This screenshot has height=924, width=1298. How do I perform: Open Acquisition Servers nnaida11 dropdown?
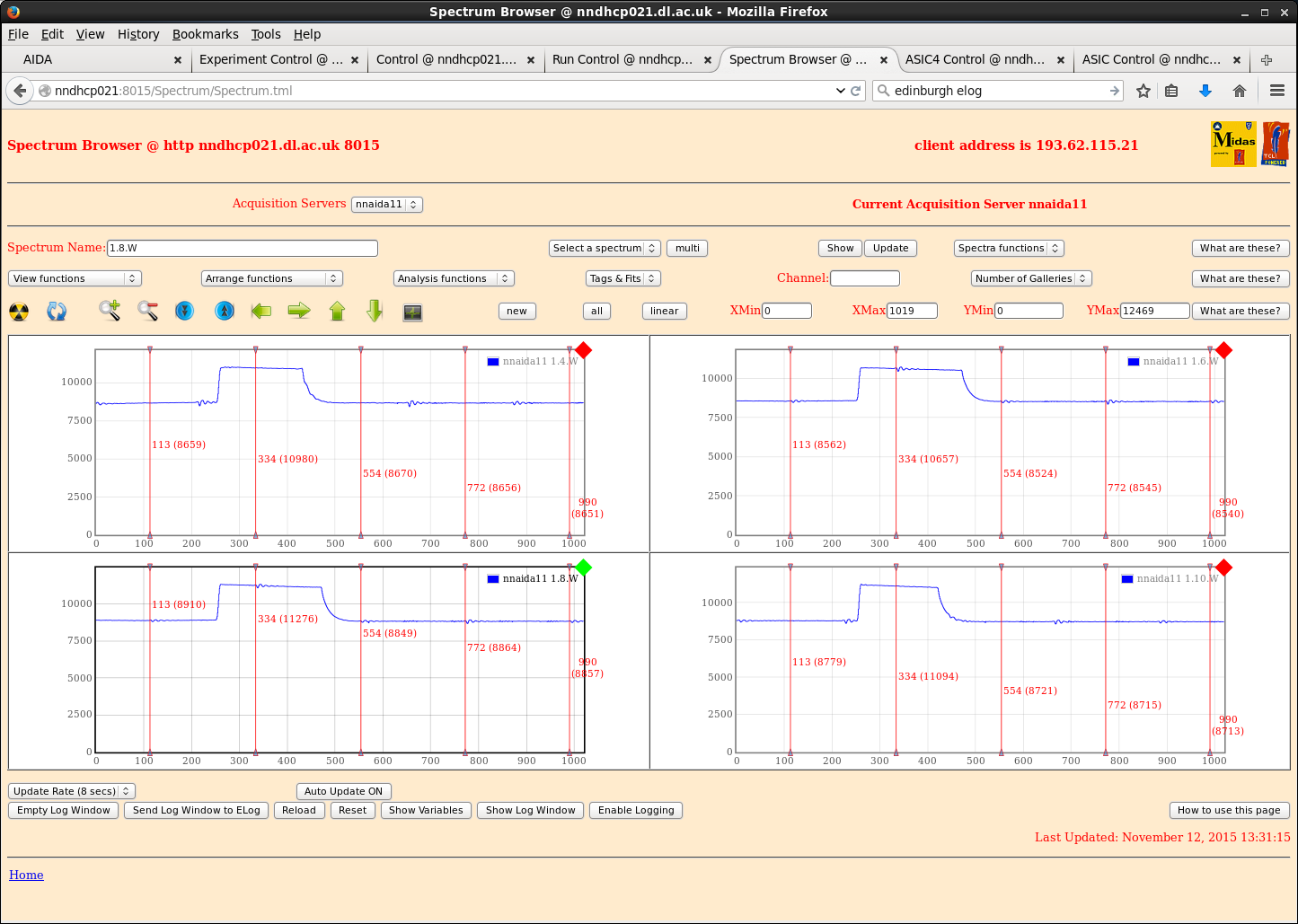pos(386,204)
